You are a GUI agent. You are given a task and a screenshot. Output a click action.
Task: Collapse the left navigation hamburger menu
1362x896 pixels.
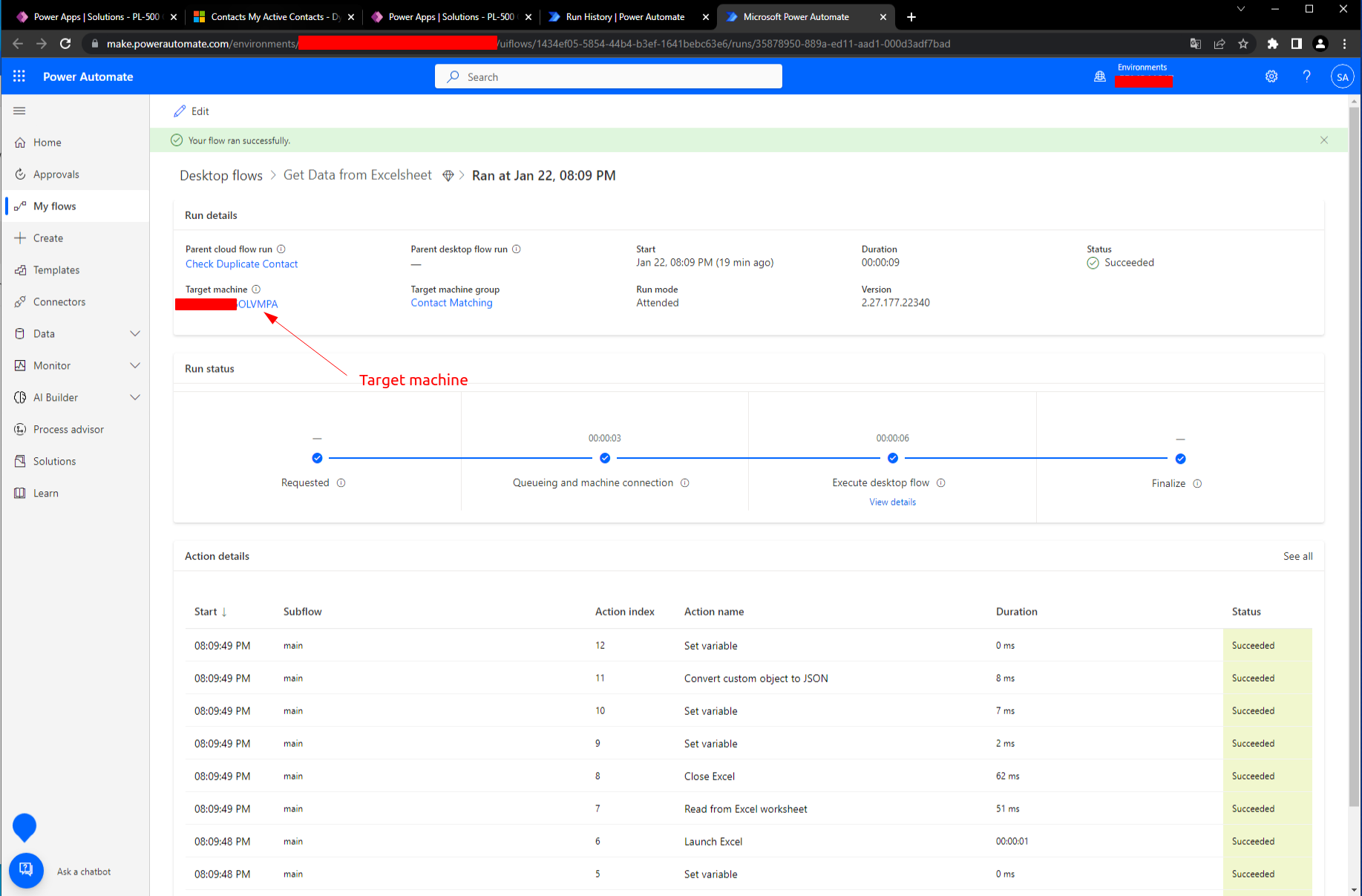coord(19,111)
